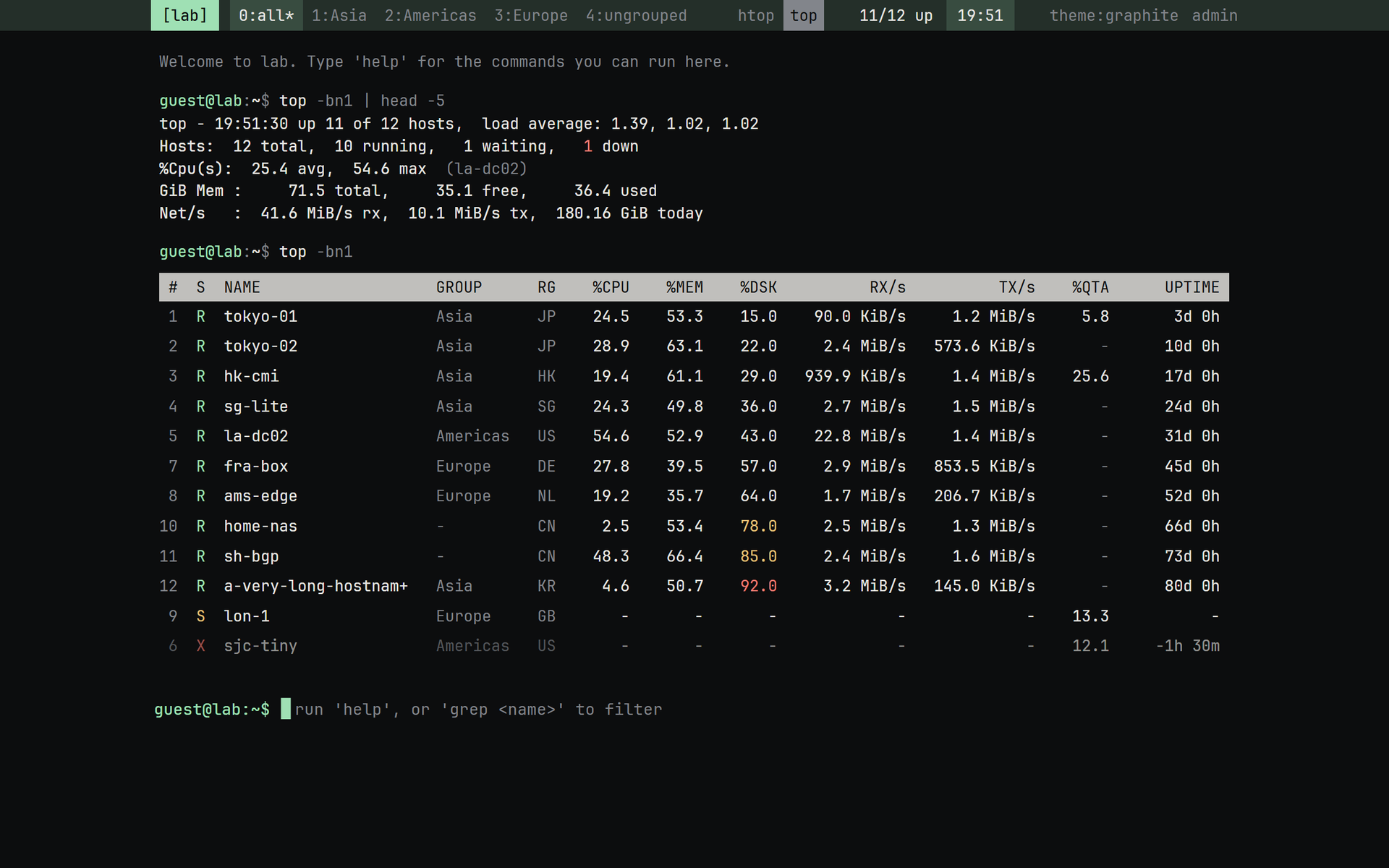Change the theme:graphite setting
The image size is (1389, 868).
point(1113,15)
